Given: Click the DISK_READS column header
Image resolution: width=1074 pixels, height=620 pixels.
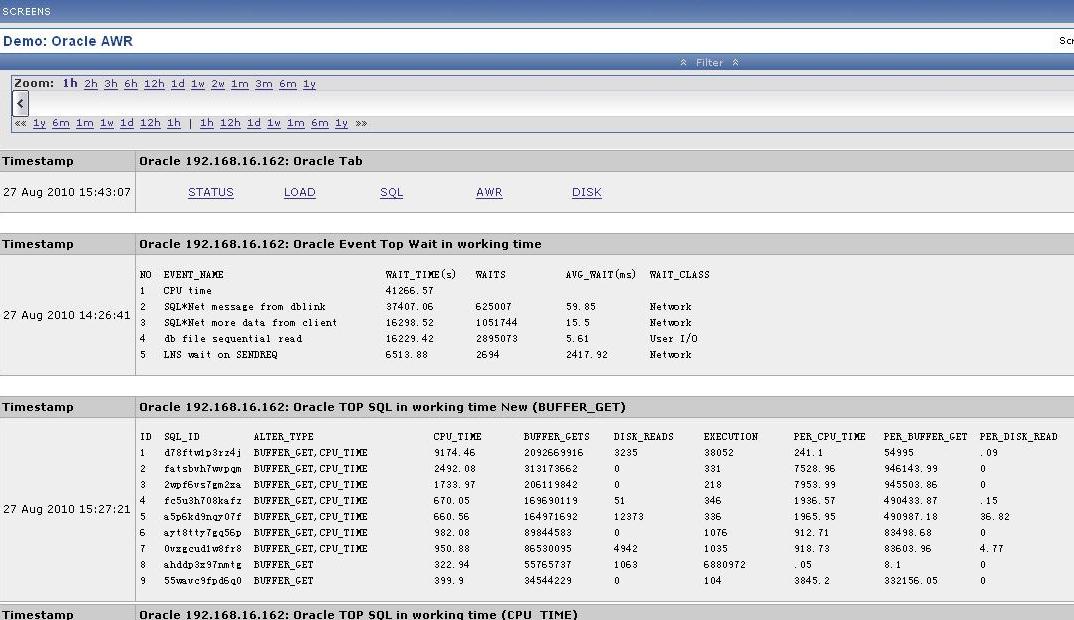Looking at the screenshot, I should point(643,436).
